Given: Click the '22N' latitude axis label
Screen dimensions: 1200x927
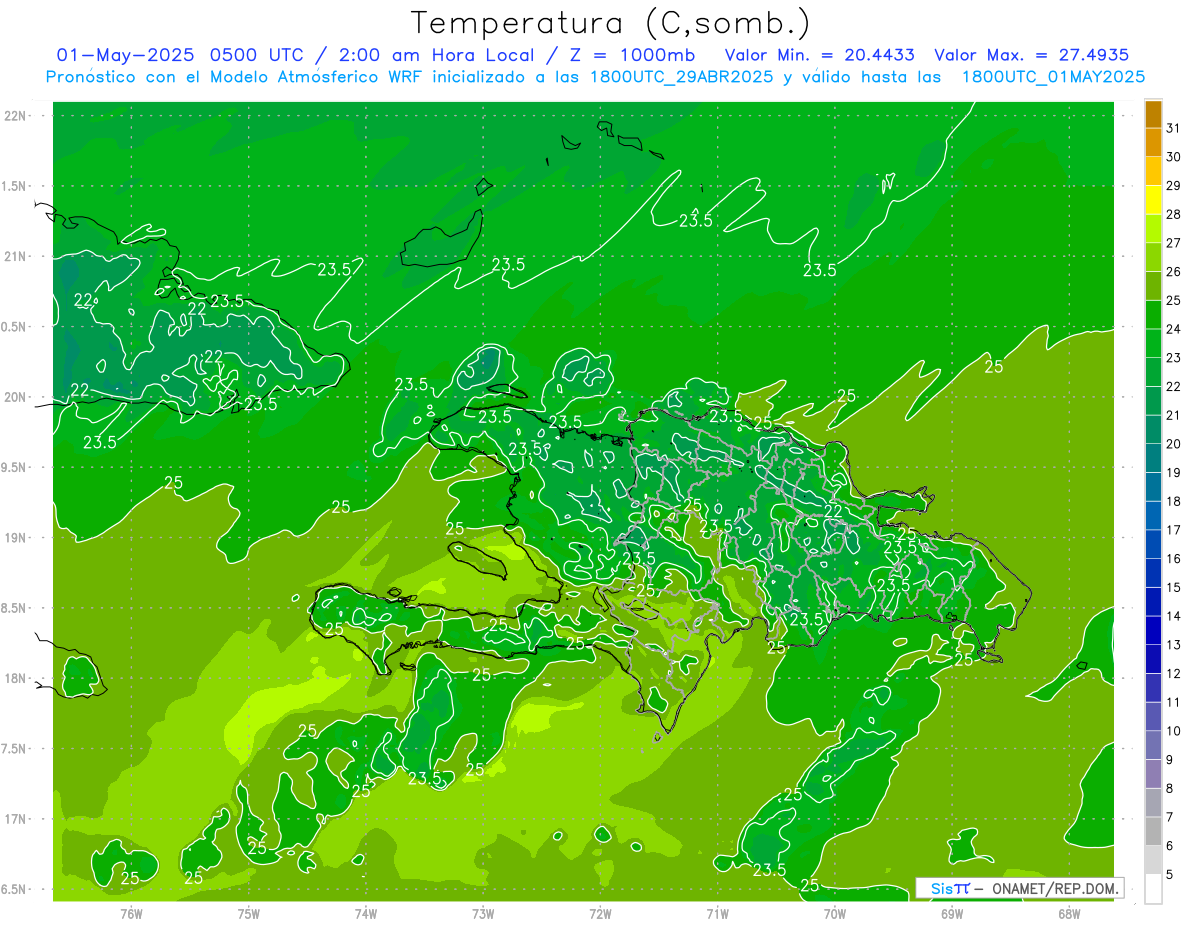Looking at the screenshot, I should 16,116.
